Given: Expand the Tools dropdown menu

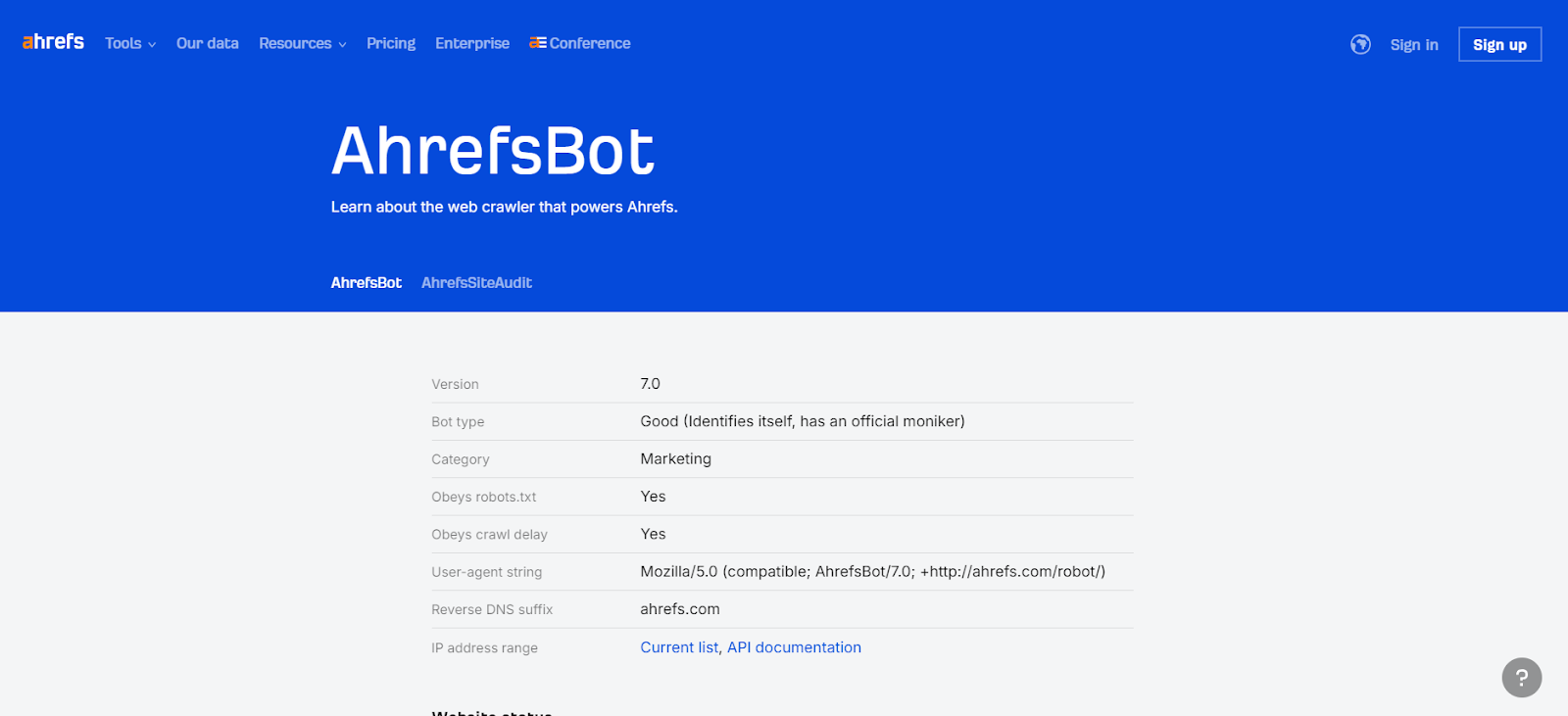Looking at the screenshot, I should [130, 43].
